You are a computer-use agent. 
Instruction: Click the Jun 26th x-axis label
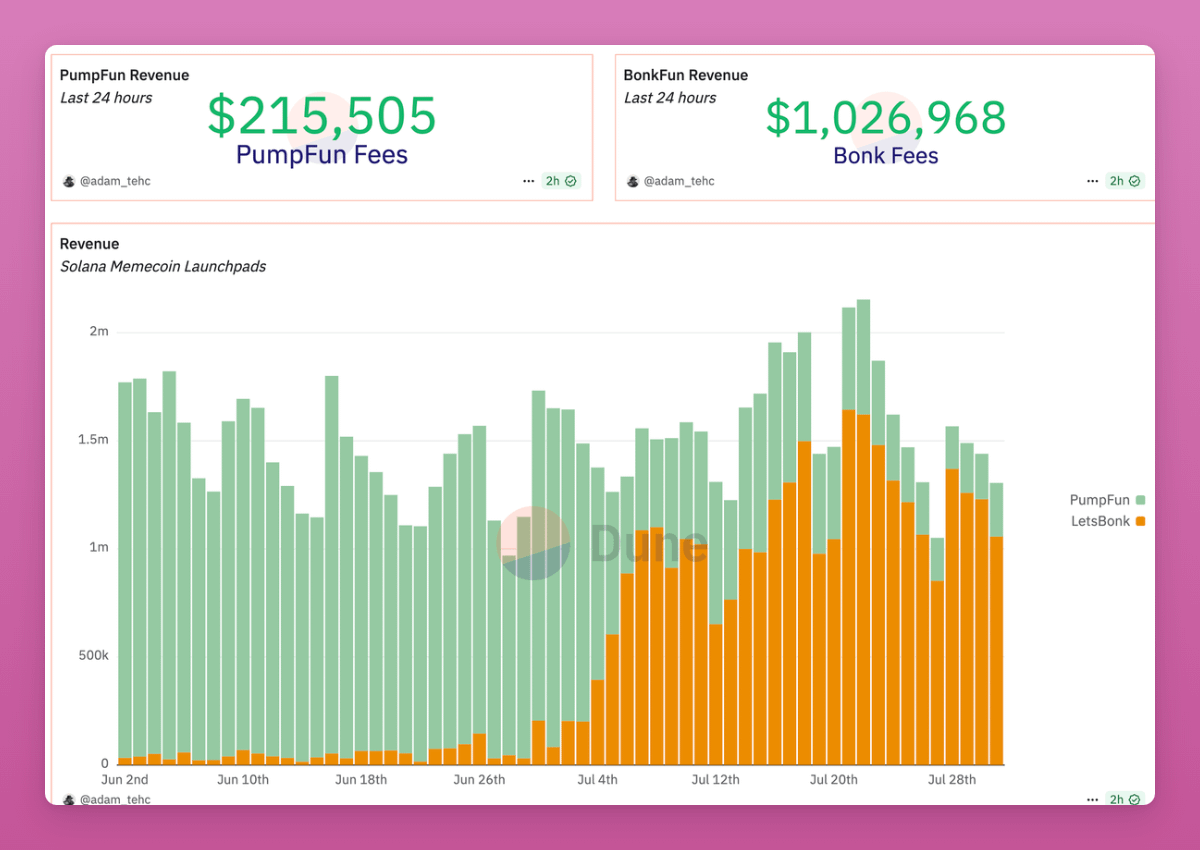(479, 780)
